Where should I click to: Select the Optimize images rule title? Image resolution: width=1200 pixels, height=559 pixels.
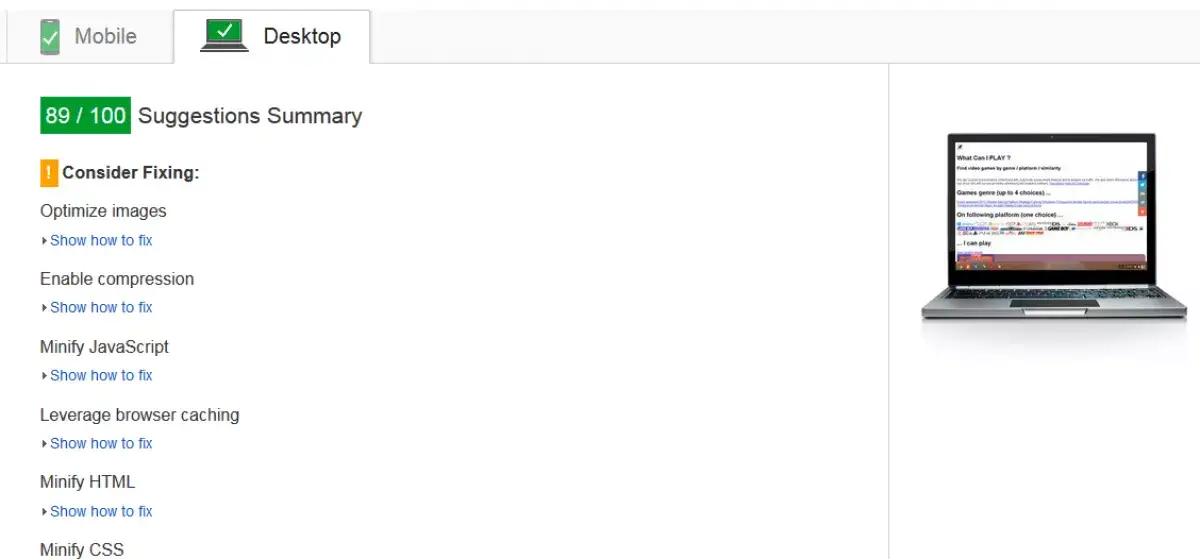pos(103,211)
